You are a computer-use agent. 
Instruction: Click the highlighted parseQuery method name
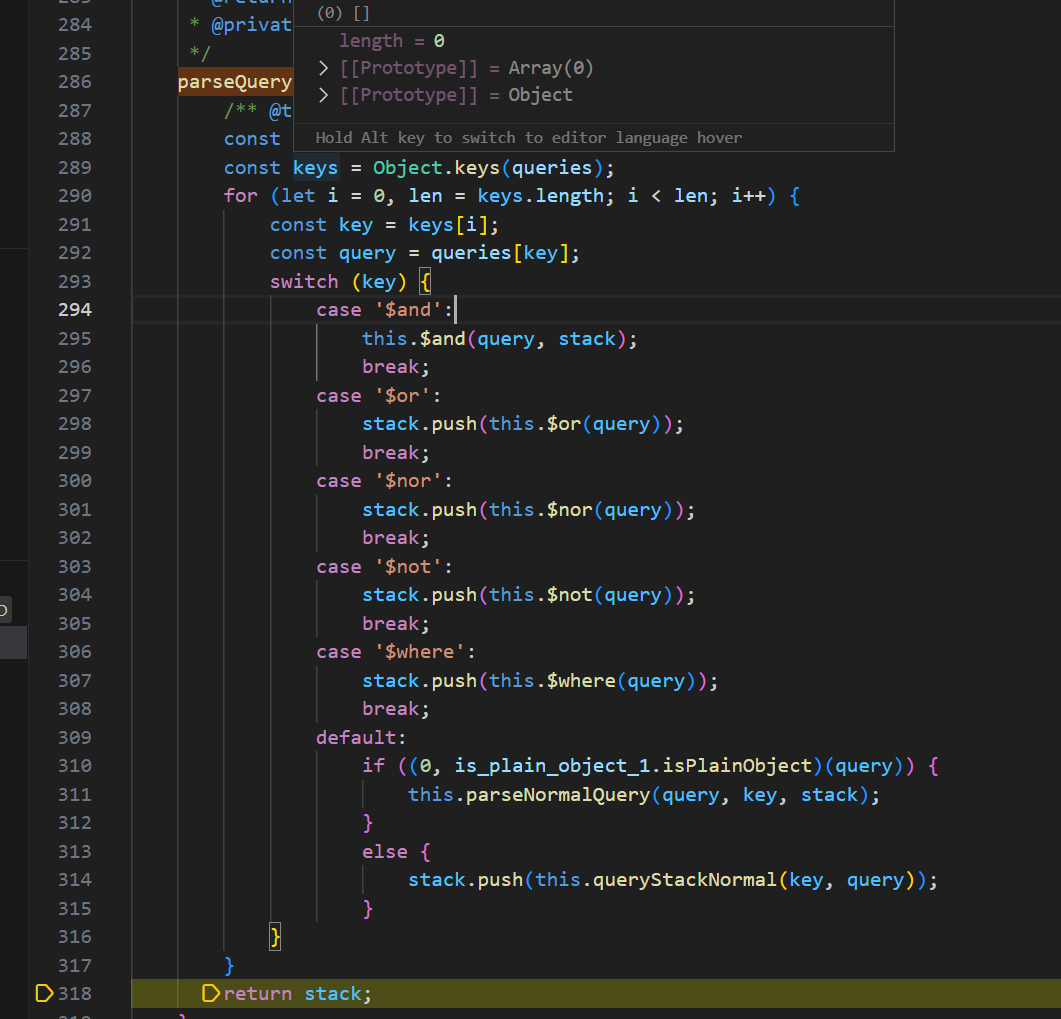234,82
